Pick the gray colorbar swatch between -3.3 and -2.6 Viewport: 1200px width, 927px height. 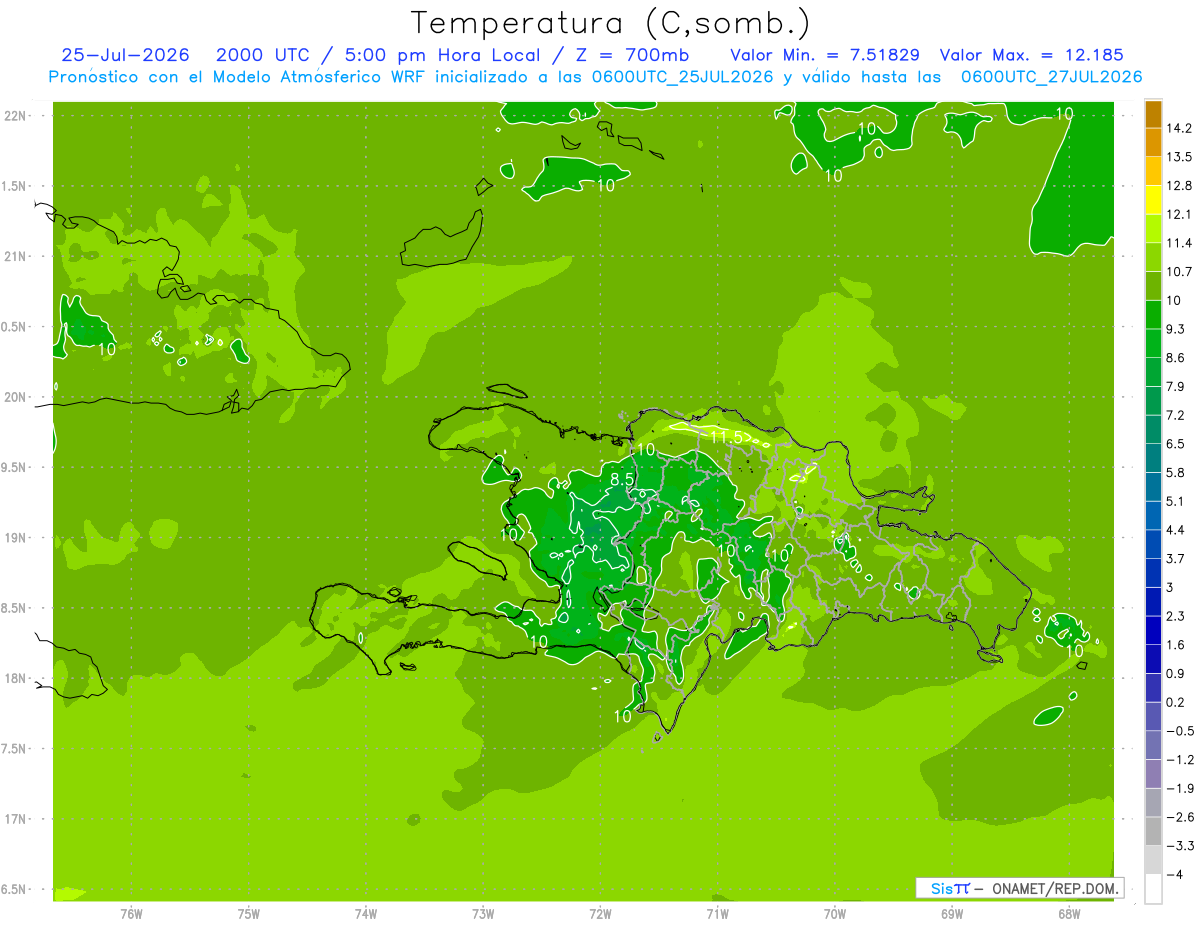coord(1153,831)
